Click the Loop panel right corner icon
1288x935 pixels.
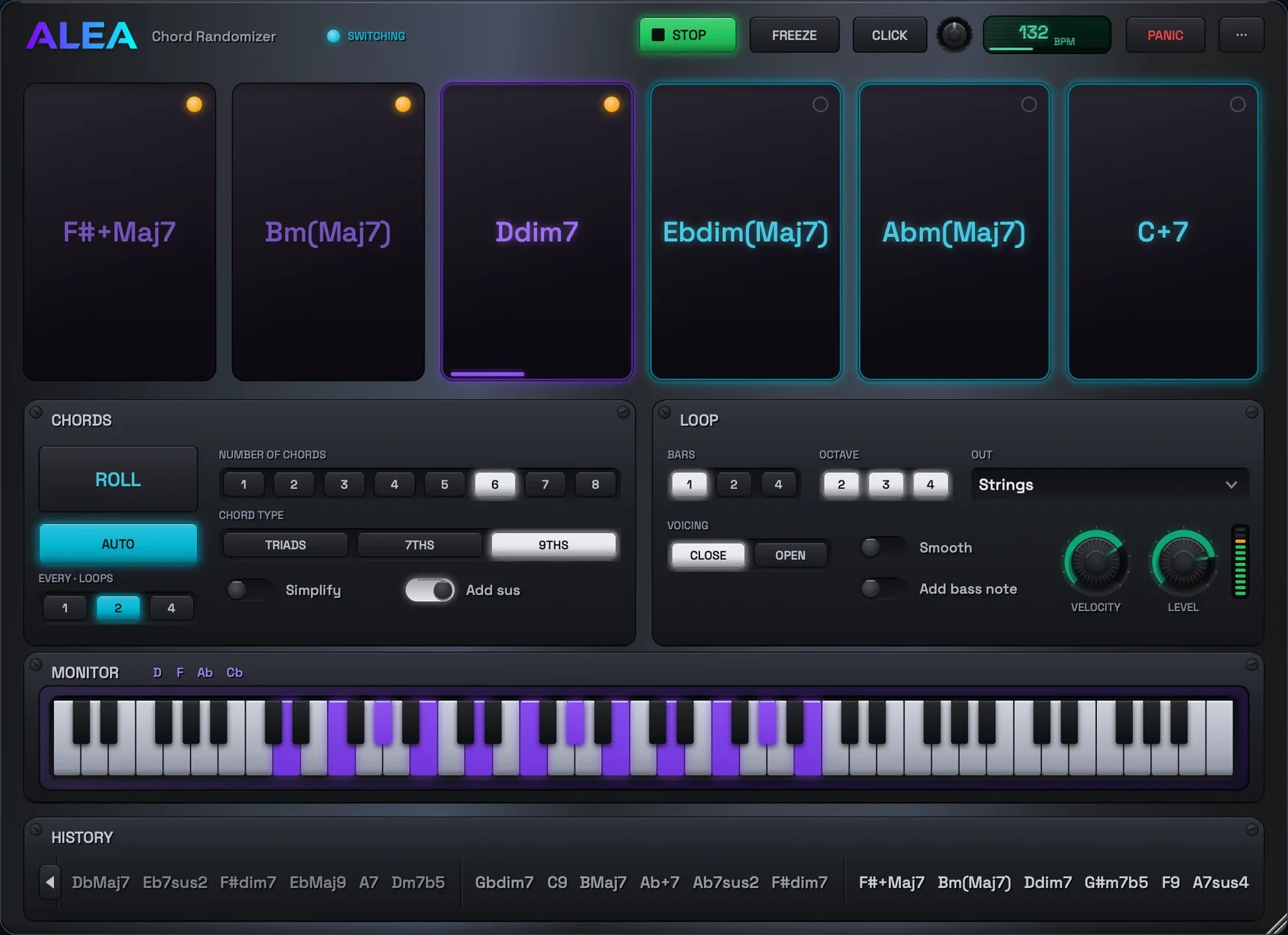[1251, 412]
